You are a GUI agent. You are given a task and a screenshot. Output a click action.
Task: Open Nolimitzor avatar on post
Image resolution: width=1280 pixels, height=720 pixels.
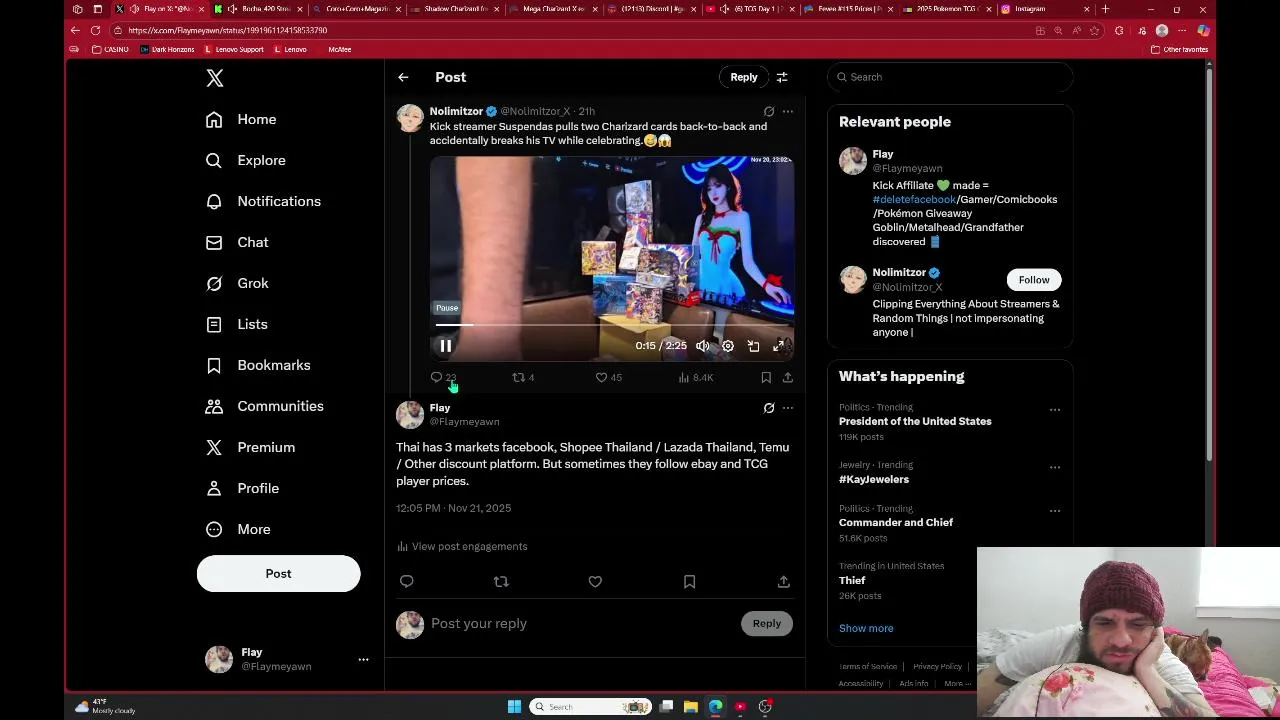(x=410, y=118)
